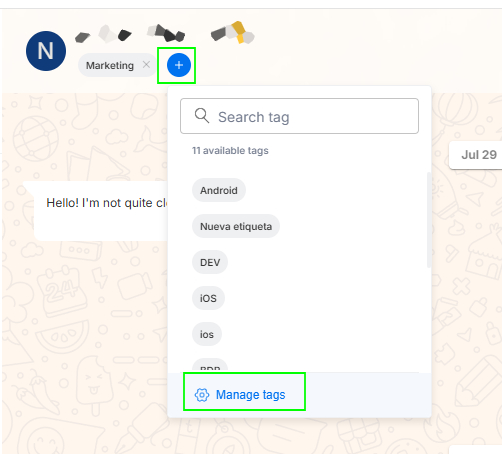Click the '11 available tags' label
Viewport: 502px width, 454px height.
tap(230, 151)
